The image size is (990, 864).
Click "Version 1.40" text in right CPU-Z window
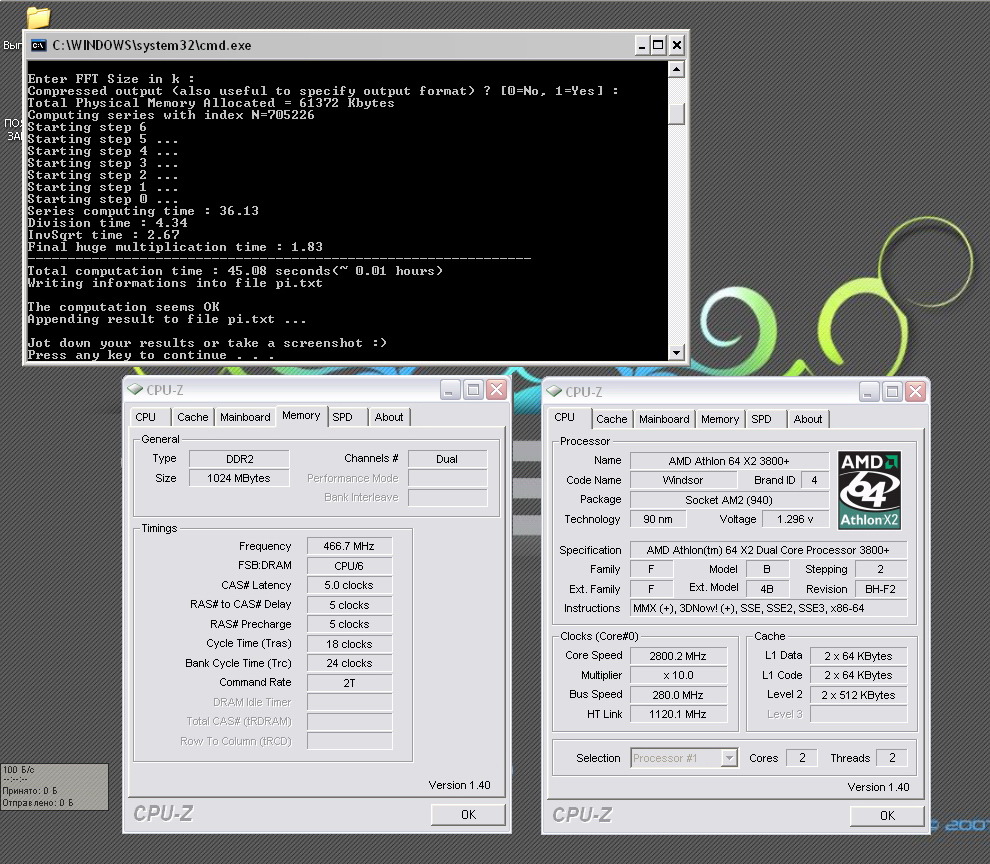tap(878, 787)
